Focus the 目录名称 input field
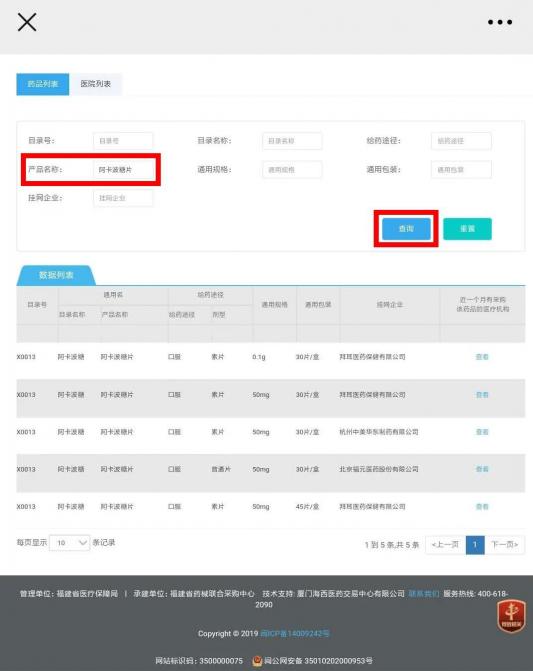 pyautogui.click(x=292, y=141)
